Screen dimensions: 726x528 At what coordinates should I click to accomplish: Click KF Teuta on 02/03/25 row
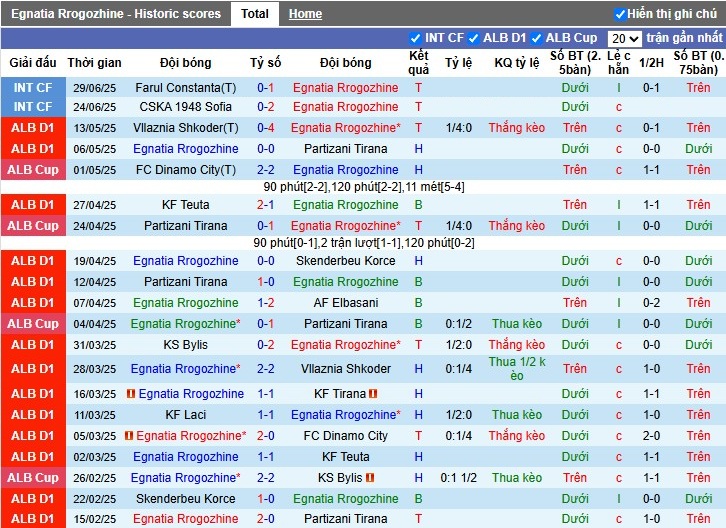pyautogui.click(x=345, y=457)
